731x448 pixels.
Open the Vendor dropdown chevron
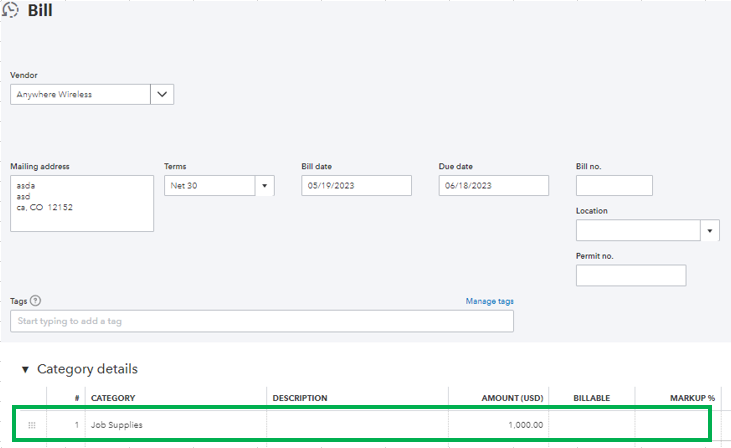162,94
